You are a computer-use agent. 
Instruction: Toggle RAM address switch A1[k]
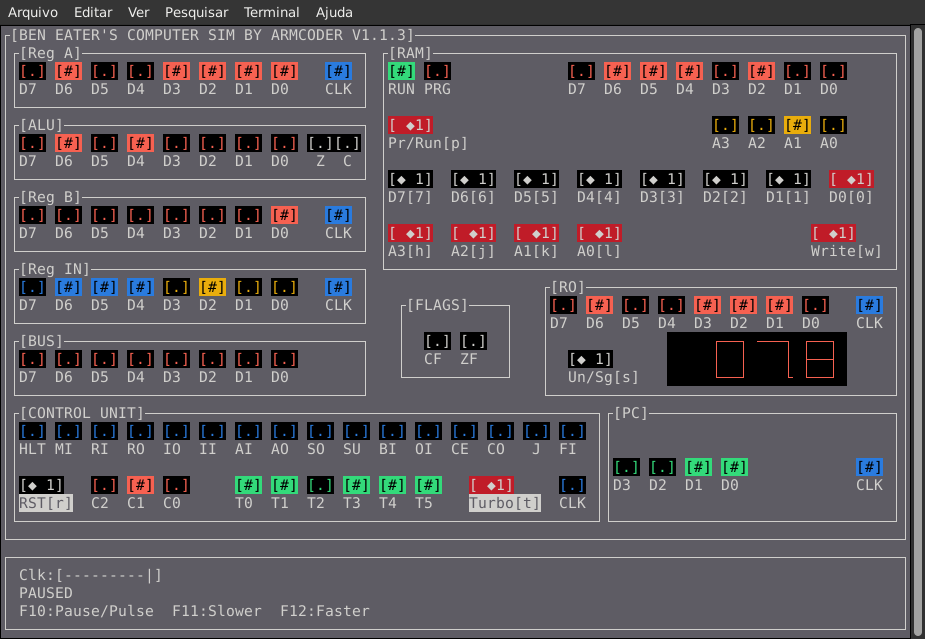pos(536,233)
